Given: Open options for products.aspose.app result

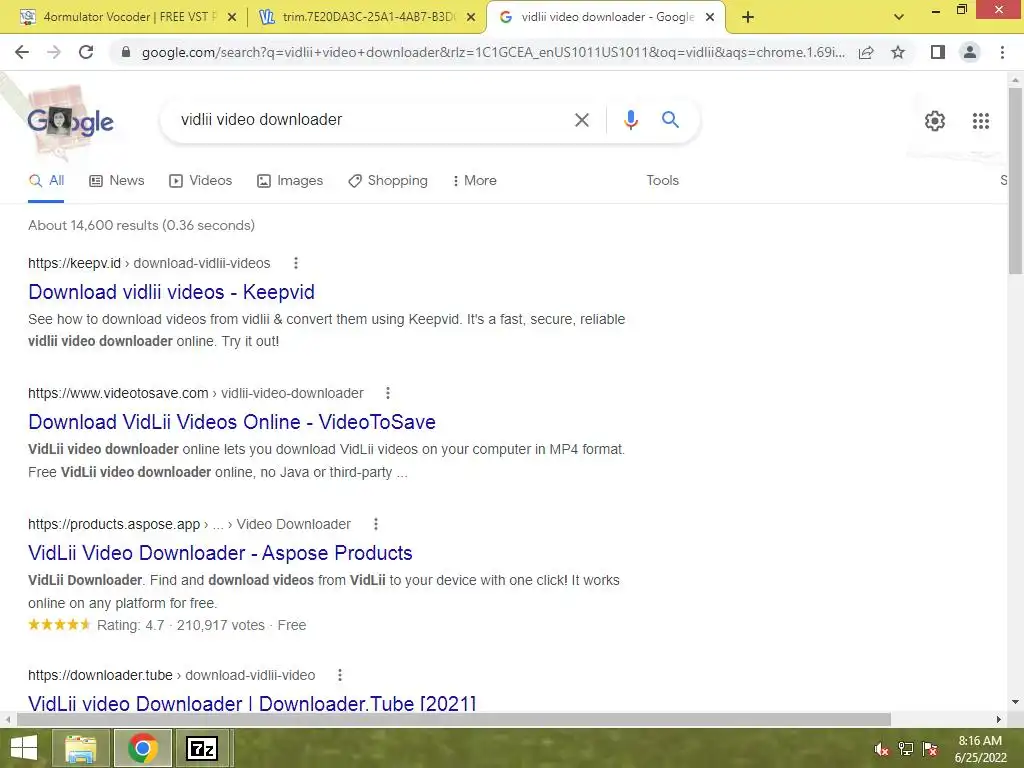Looking at the screenshot, I should [376, 524].
